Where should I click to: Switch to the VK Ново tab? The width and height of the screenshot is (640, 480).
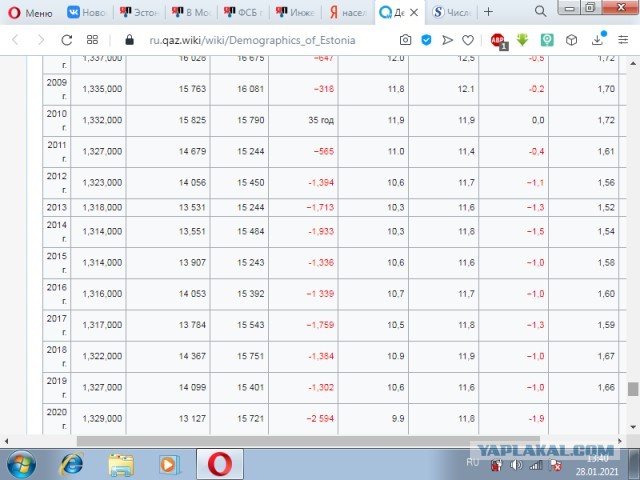(86, 13)
